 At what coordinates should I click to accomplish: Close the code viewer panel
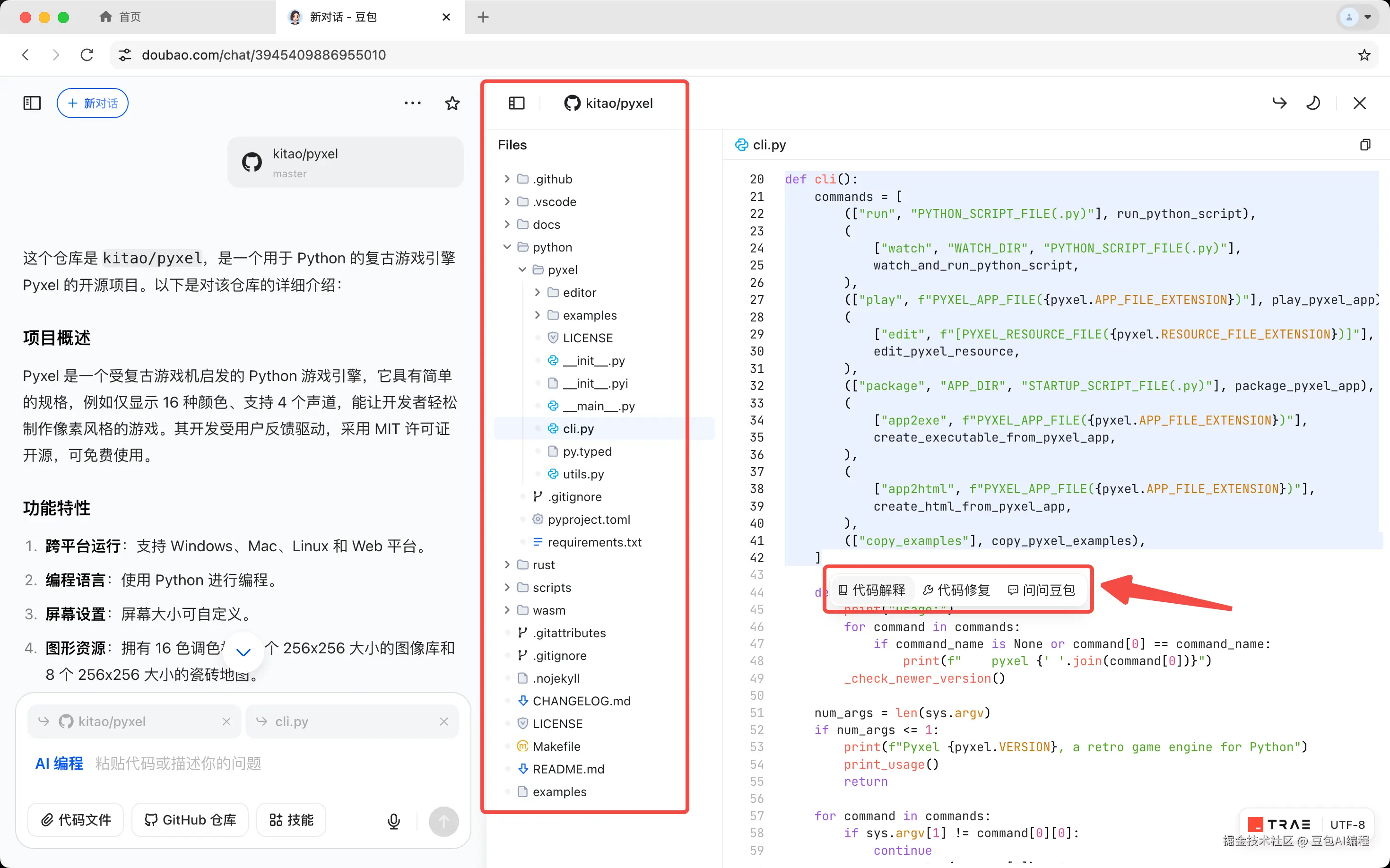tap(1359, 104)
